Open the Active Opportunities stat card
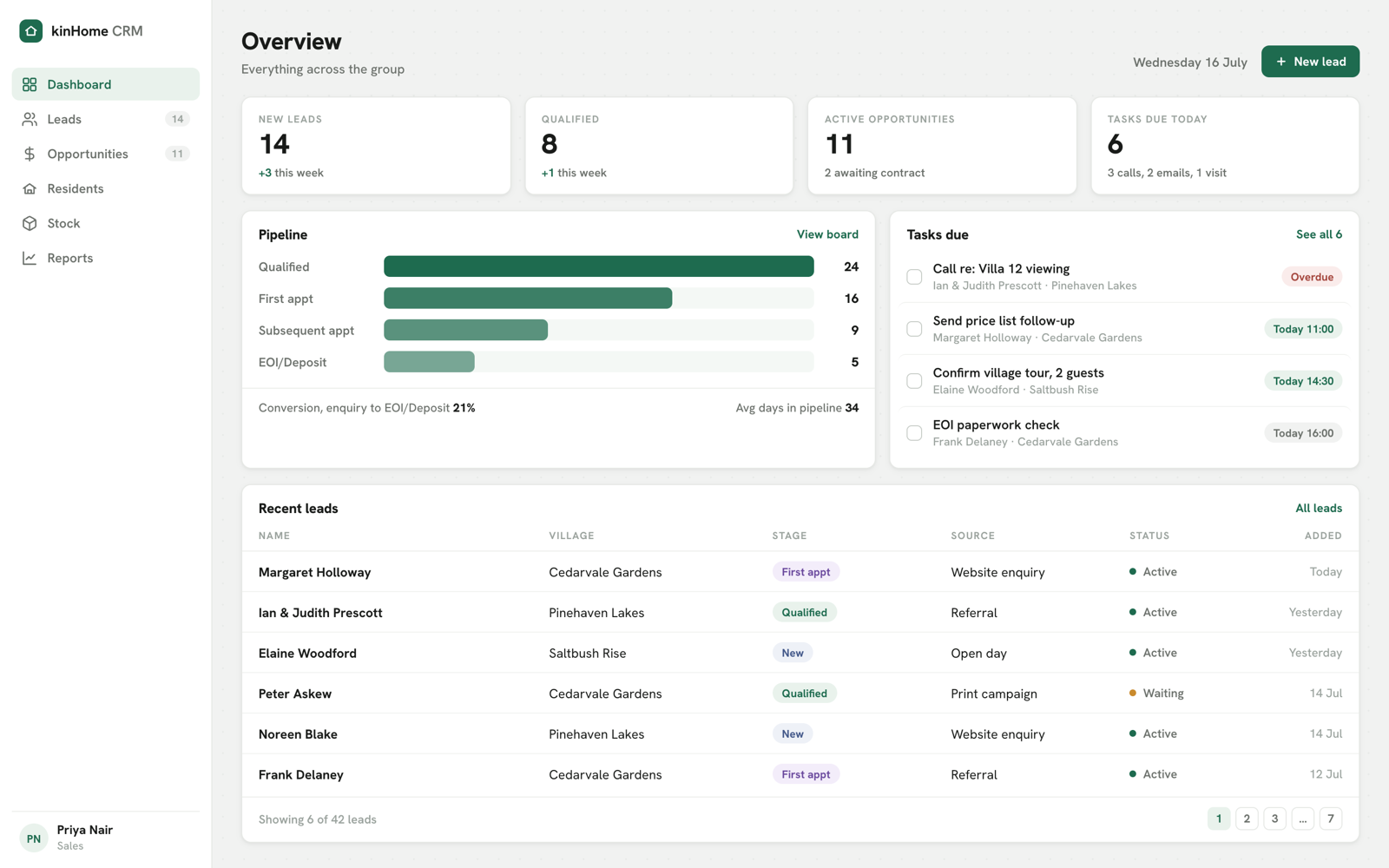Viewport: 1389px width, 868px height. coord(942,146)
